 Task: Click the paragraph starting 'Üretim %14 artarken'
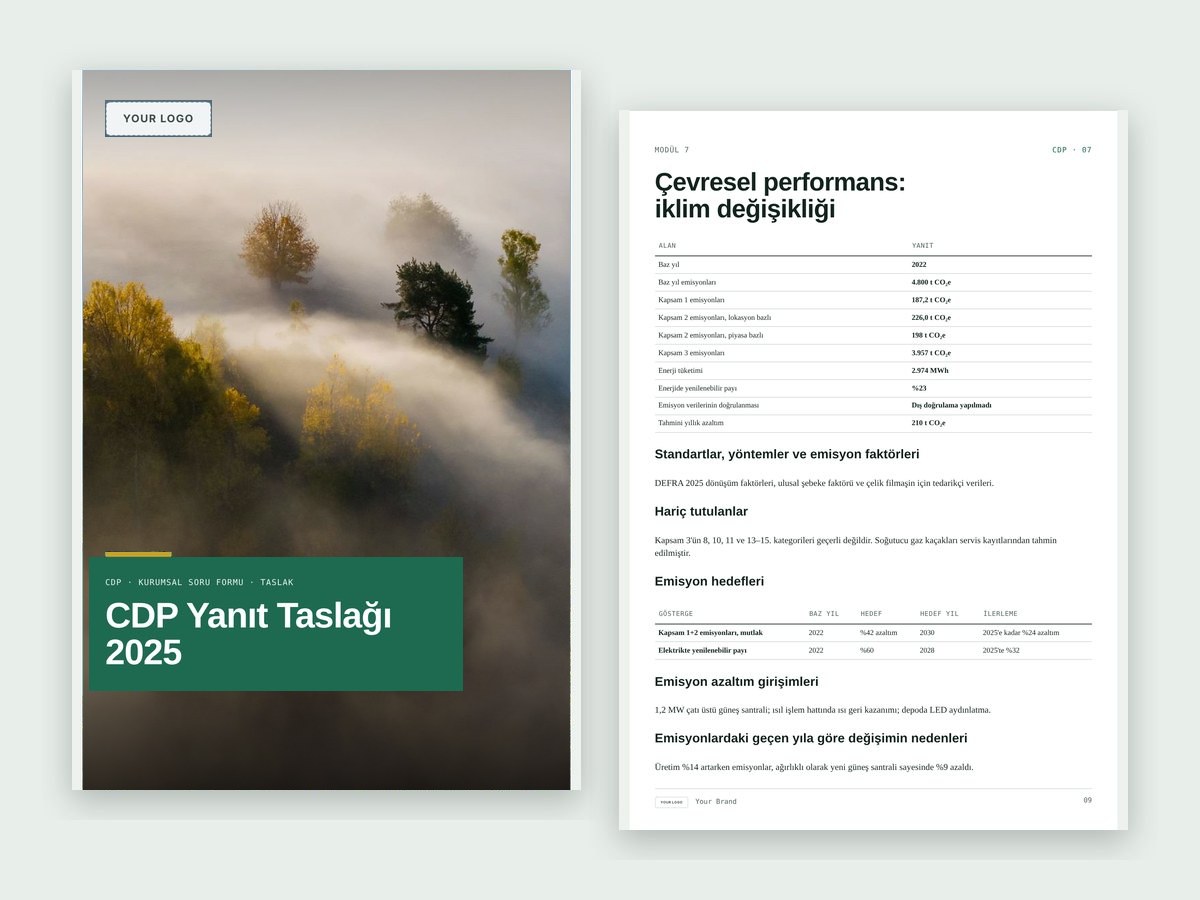(x=814, y=767)
